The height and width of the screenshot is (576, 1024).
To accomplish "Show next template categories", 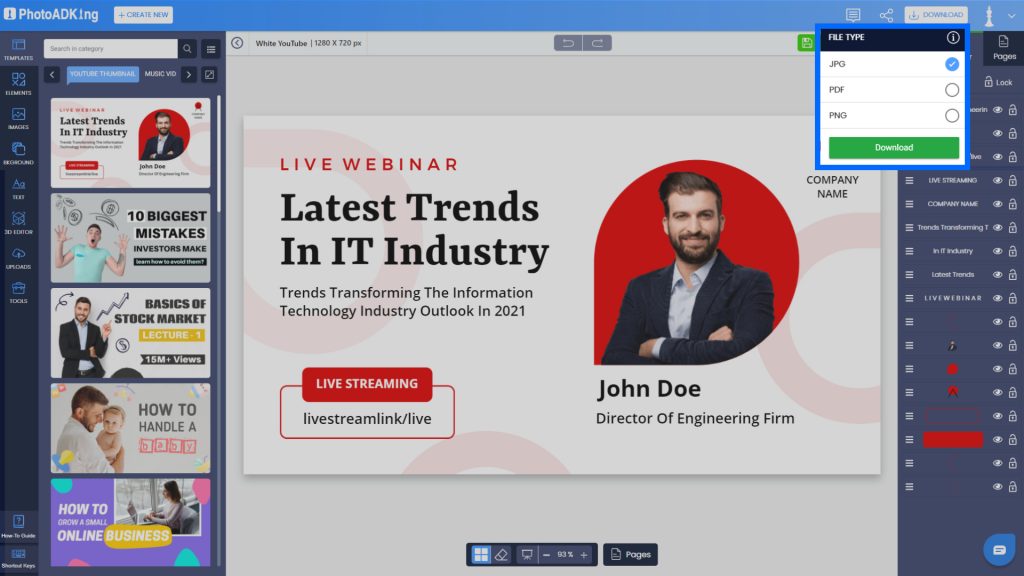I will 189,74.
